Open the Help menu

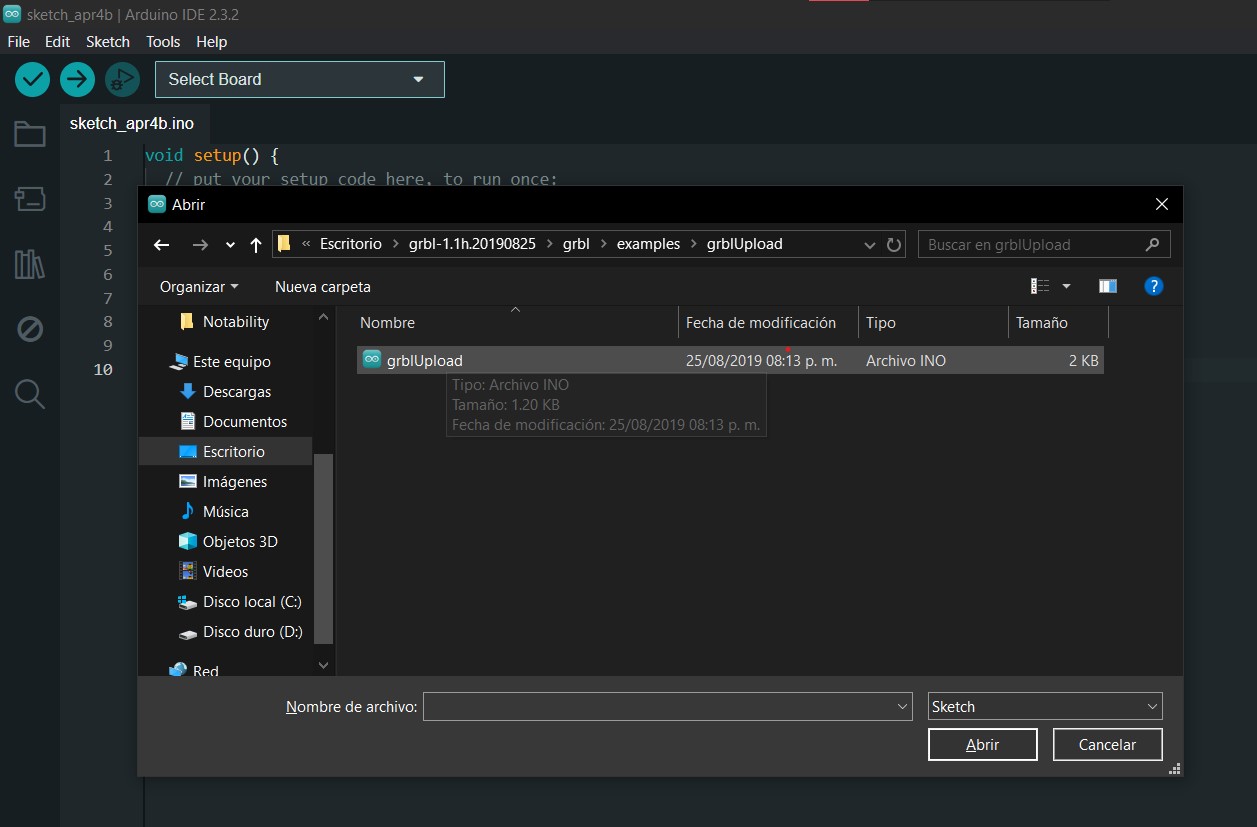point(212,42)
